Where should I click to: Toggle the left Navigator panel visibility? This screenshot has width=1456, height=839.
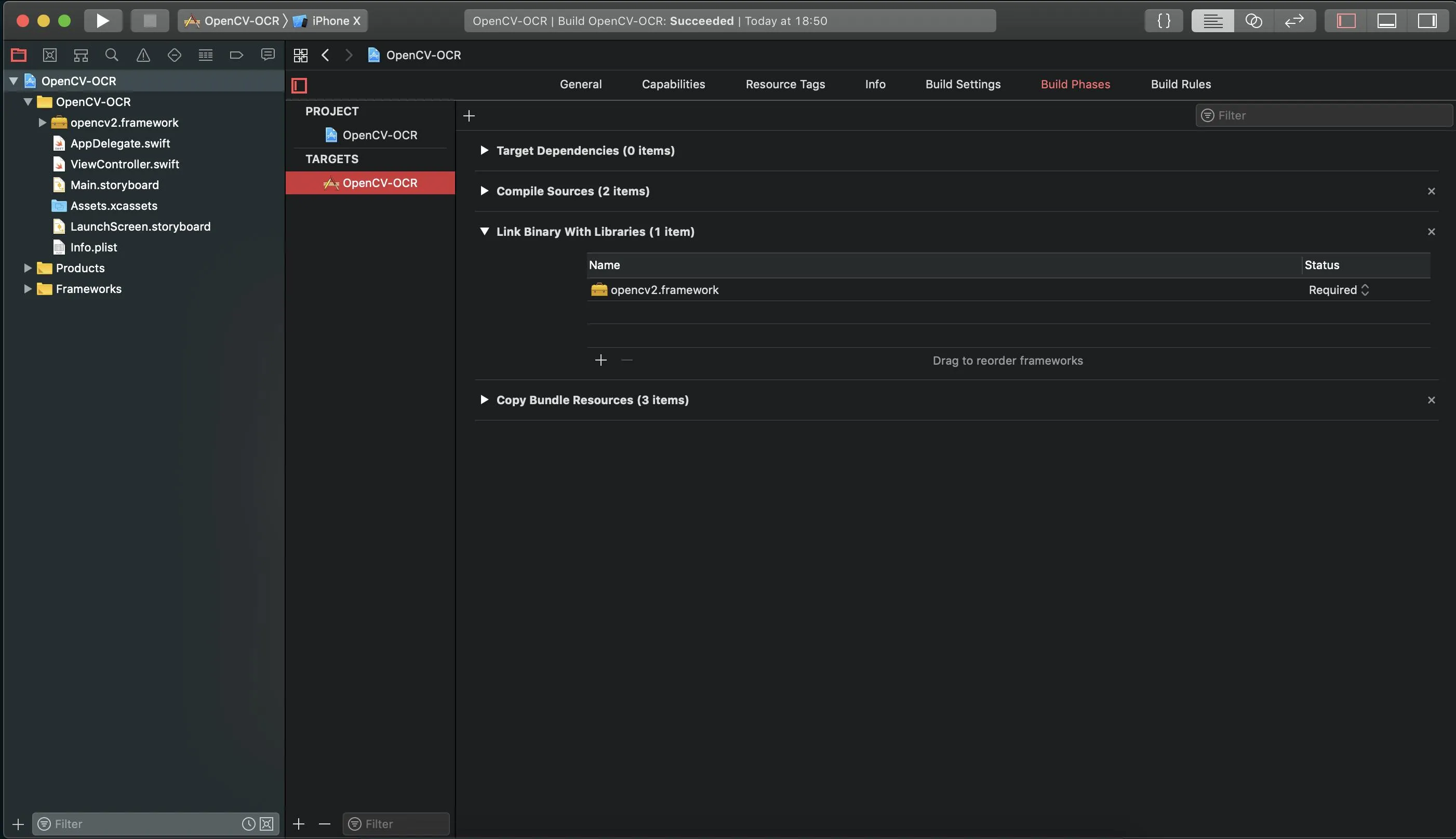[1346, 21]
